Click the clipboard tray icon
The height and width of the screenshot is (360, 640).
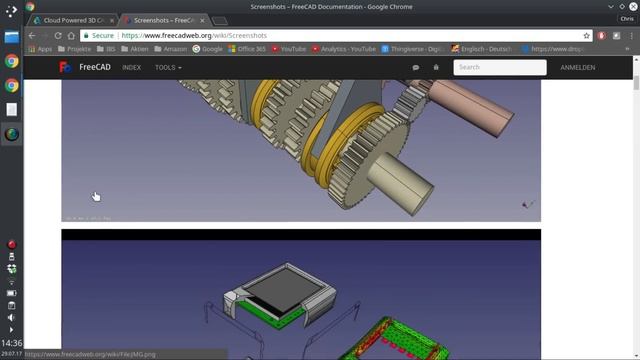(x=11, y=305)
